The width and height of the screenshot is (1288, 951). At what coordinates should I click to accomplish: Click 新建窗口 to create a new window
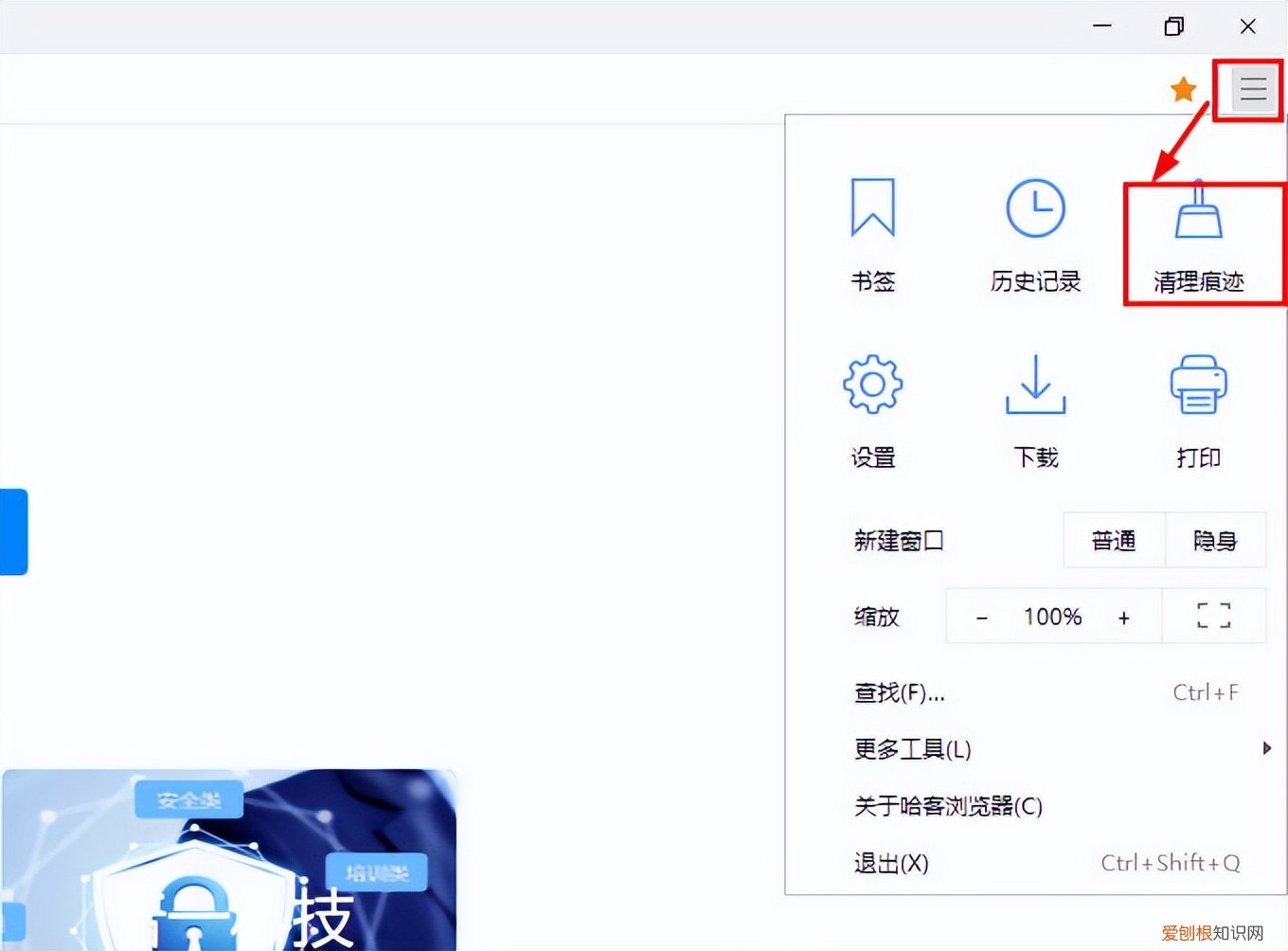click(898, 540)
